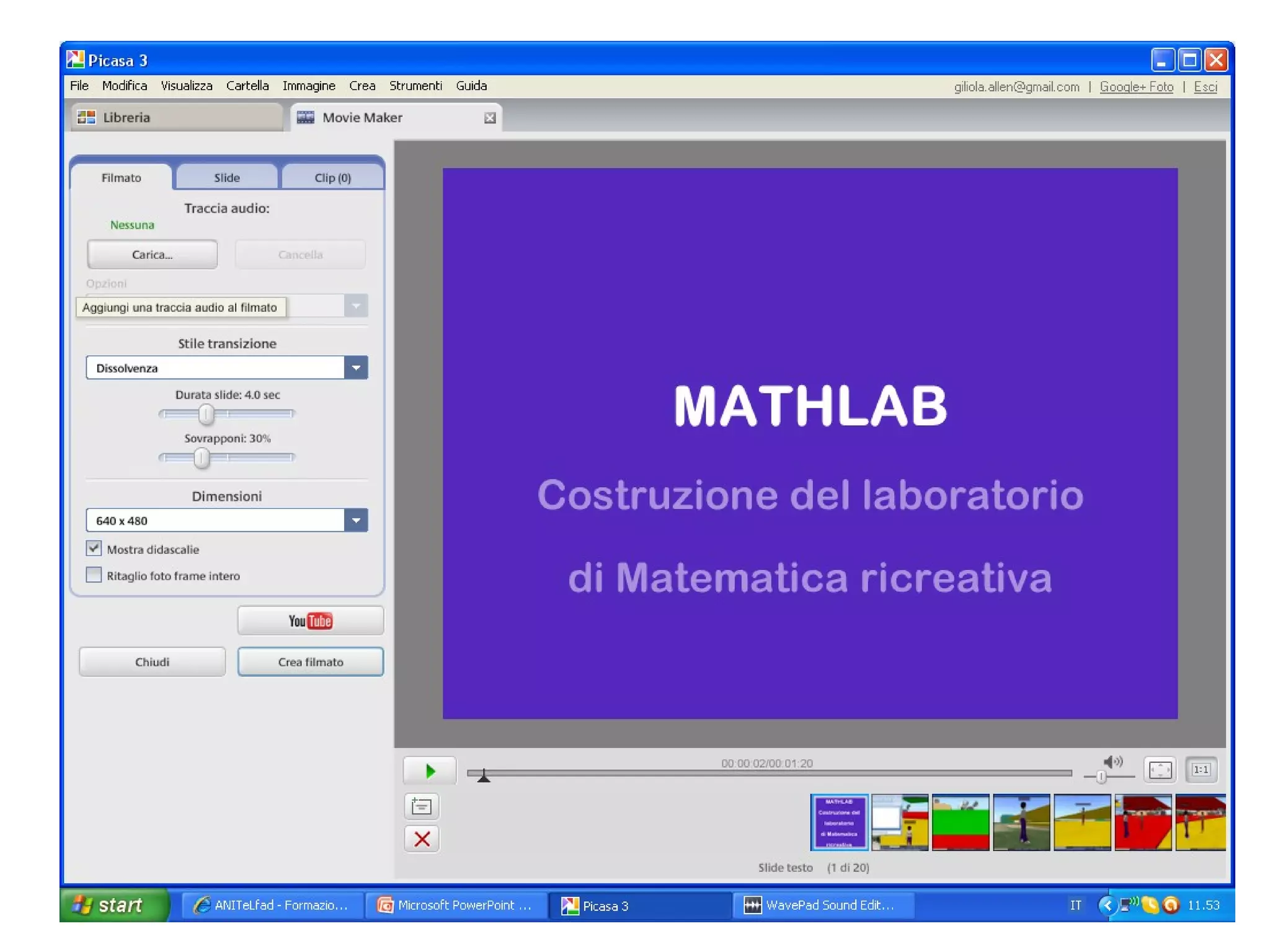Switch to the Slide tab

coord(227,178)
